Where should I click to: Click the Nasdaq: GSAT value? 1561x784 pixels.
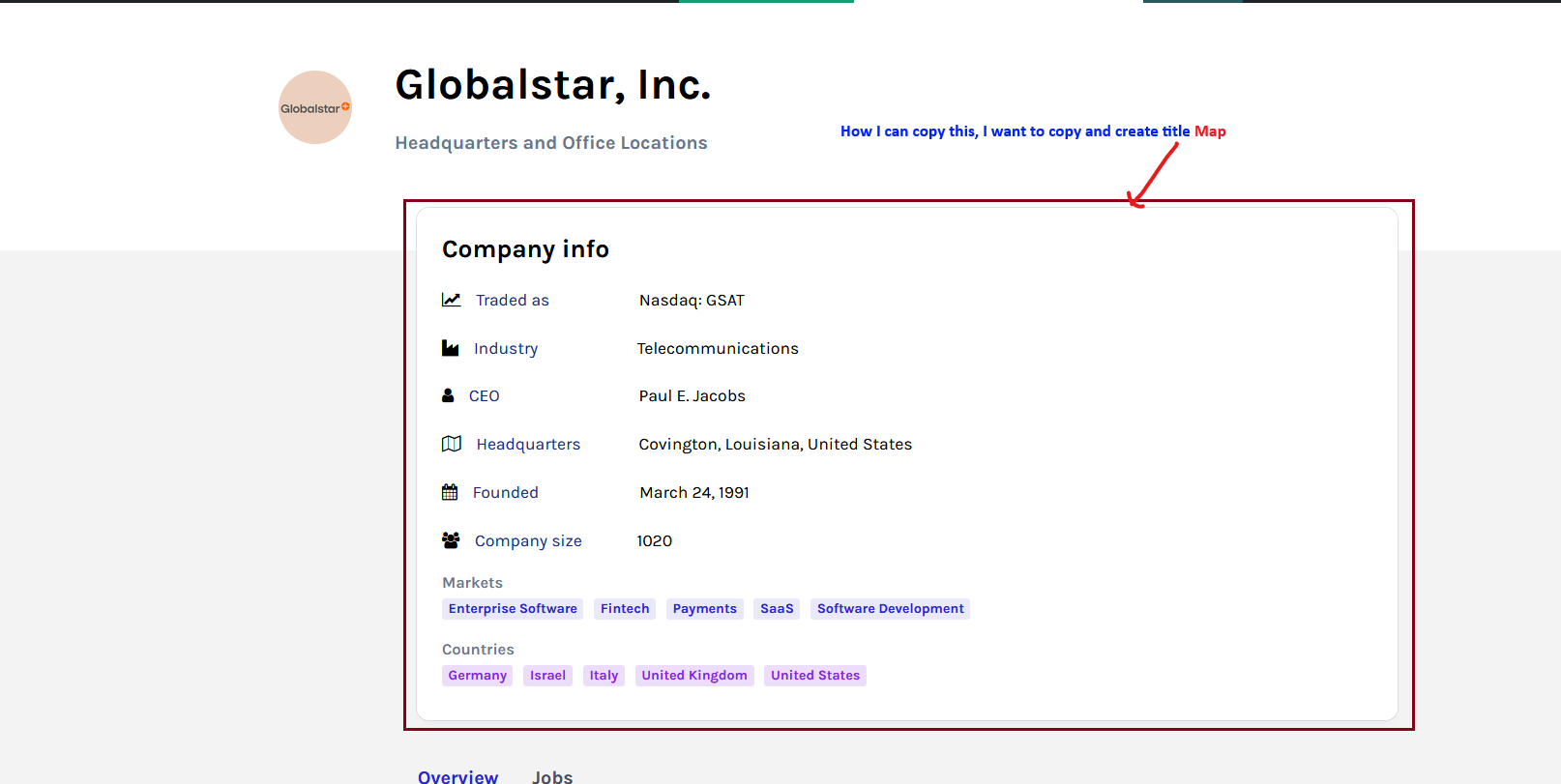pyautogui.click(x=692, y=301)
